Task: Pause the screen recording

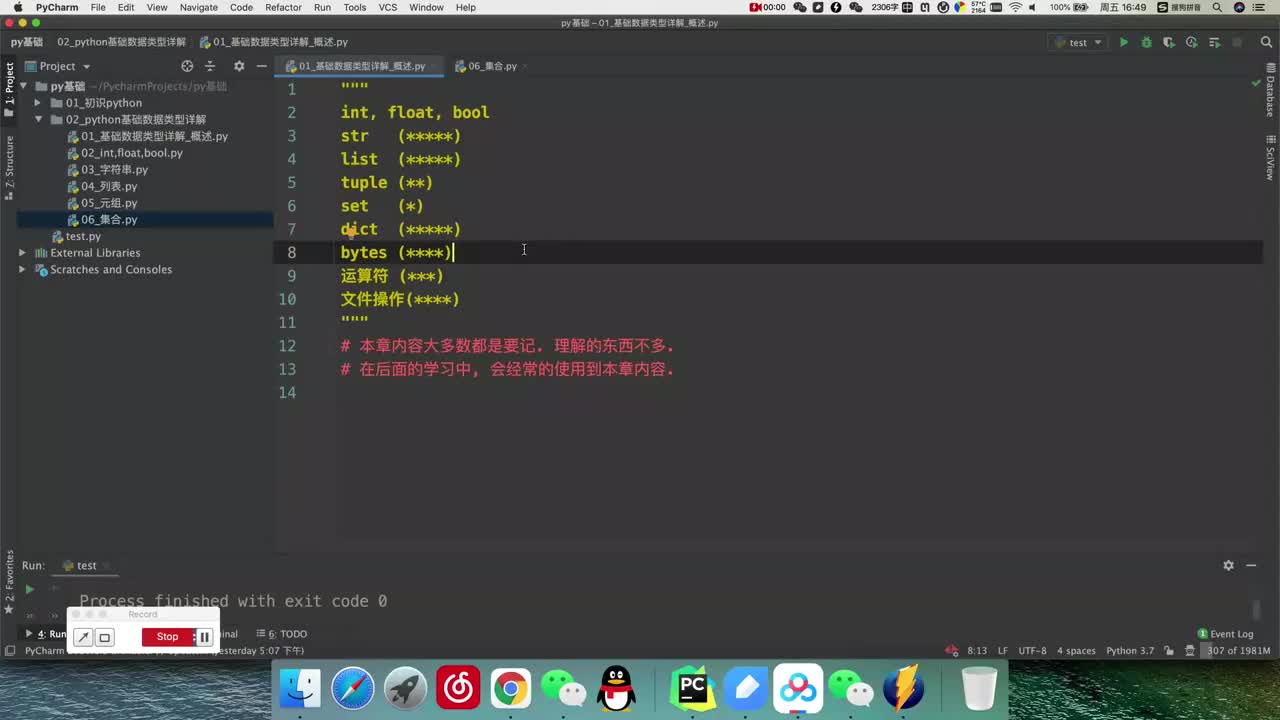Action: click(x=204, y=637)
